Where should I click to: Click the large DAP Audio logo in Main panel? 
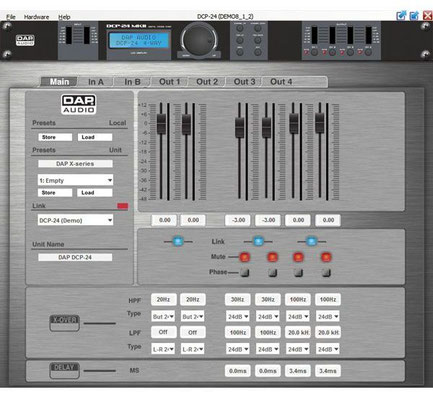click(79, 104)
